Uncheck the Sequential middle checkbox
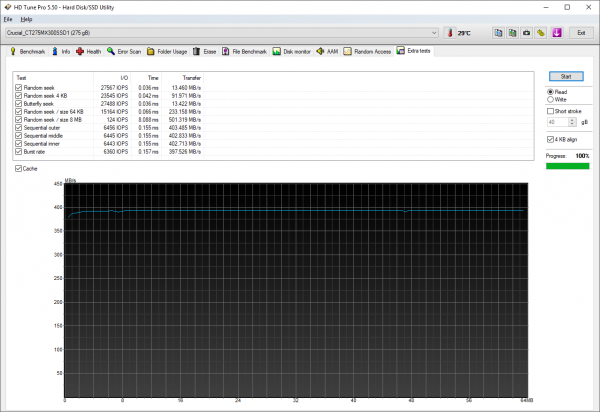This screenshot has height=412, width=600. click(18, 136)
